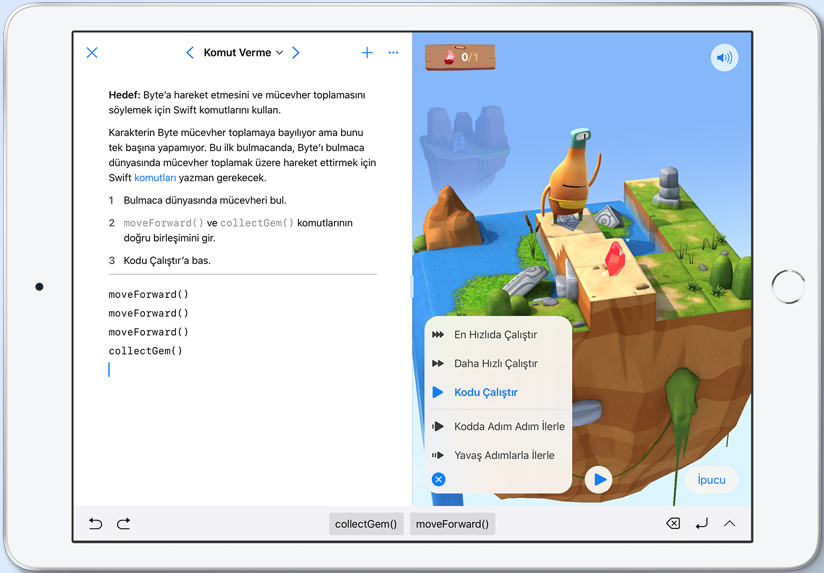
Task: Open the komutları glossary link
Action: [155, 177]
